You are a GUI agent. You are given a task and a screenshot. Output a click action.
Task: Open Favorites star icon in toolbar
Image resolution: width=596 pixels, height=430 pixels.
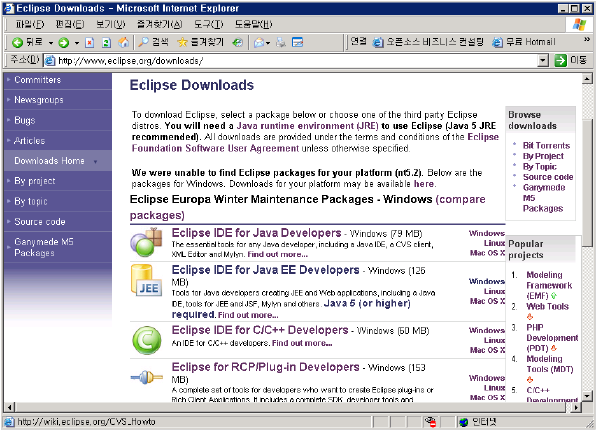pos(183,42)
